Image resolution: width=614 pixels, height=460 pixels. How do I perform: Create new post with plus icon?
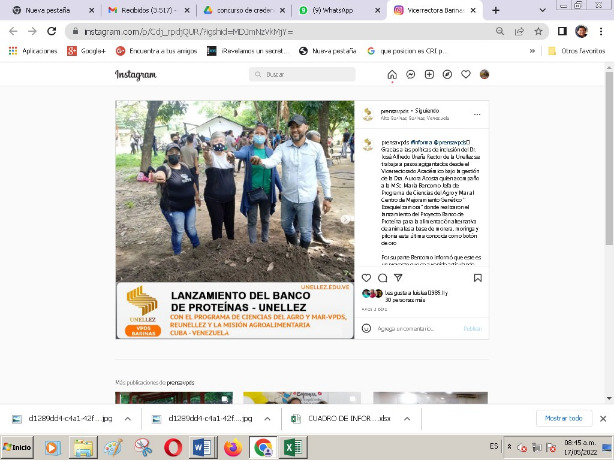[x=429, y=74]
